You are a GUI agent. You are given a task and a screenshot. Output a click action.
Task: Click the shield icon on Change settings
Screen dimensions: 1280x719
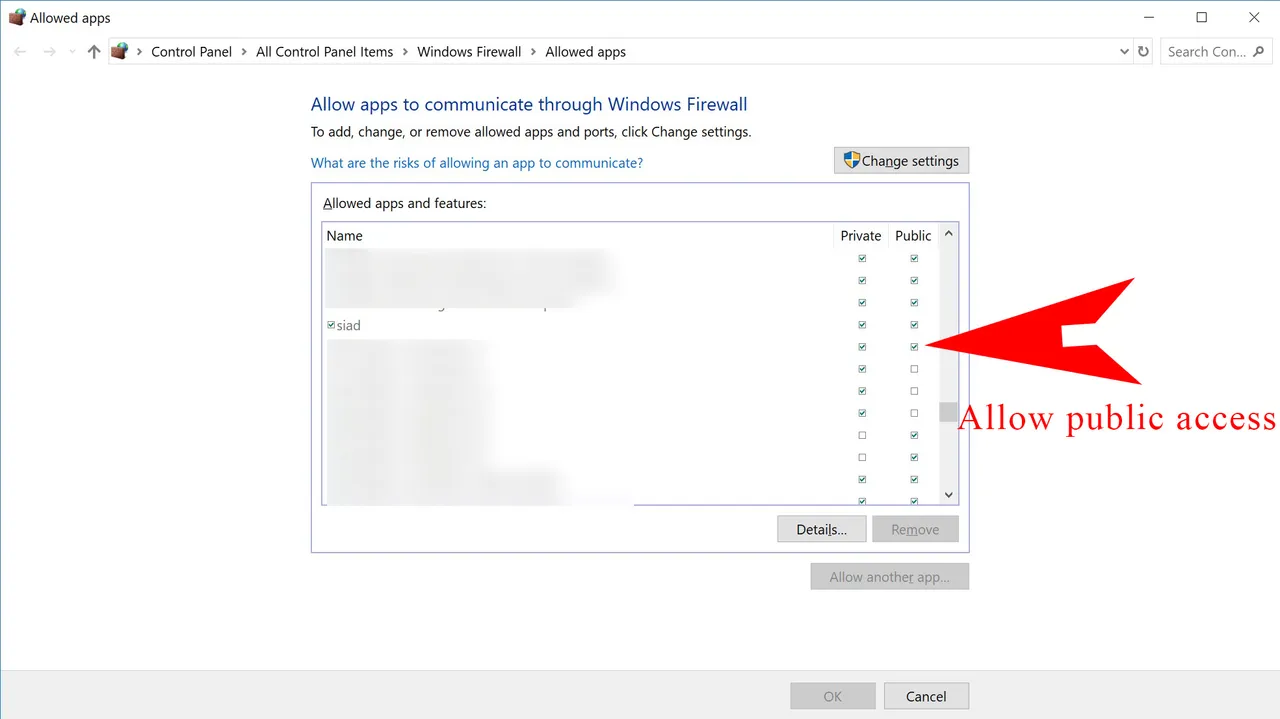click(x=851, y=160)
